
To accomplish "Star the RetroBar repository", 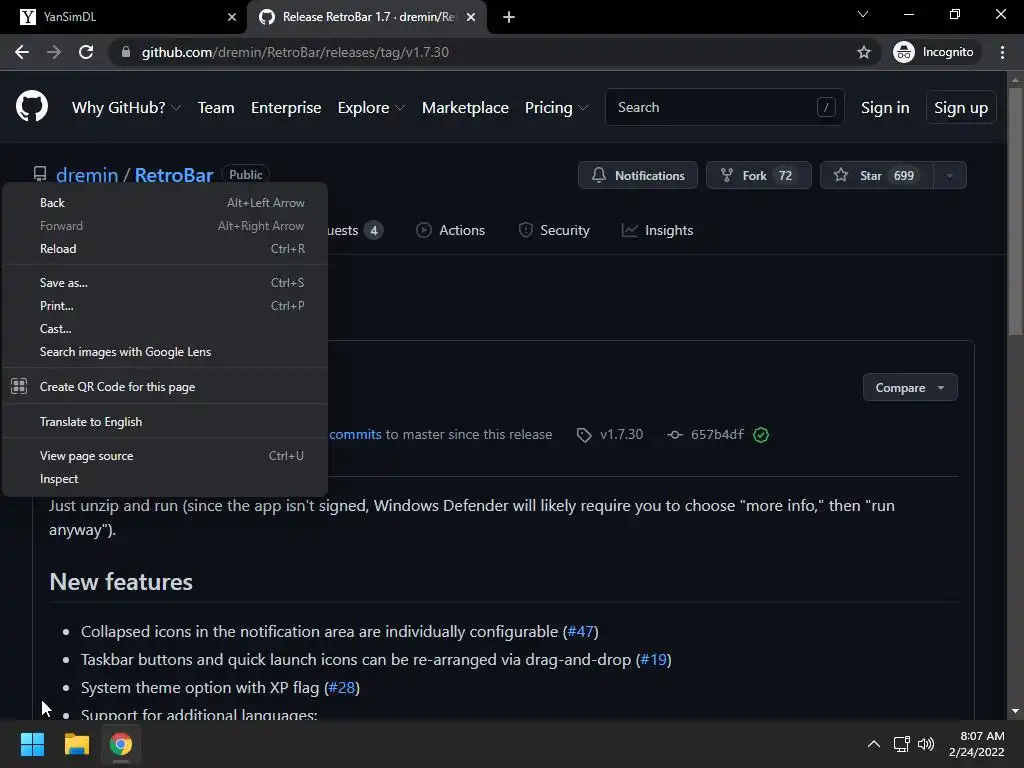I will point(876,175).
